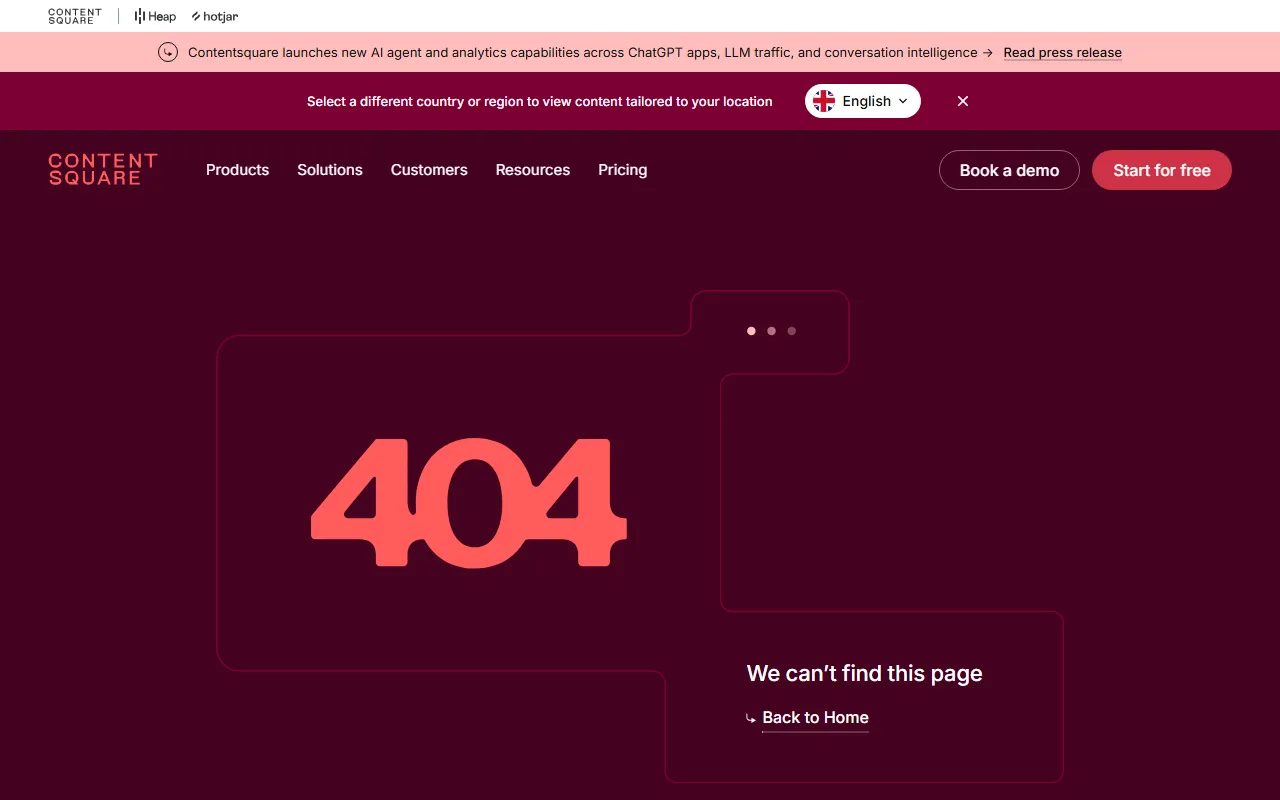Image resolution: width=1280 pixels, height=800 pixels.
Task: Select the third carousel dot indicator
Action: point(791,331)
